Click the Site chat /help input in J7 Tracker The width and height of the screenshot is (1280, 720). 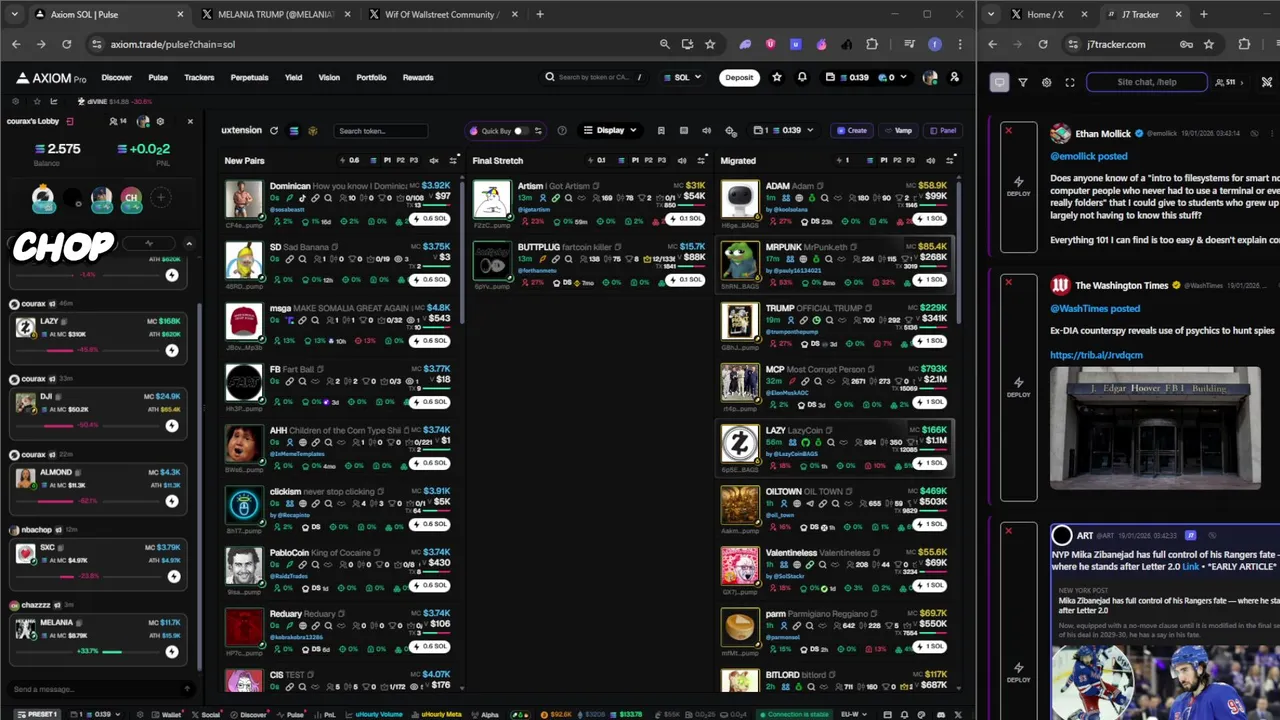coord(1147,82)
